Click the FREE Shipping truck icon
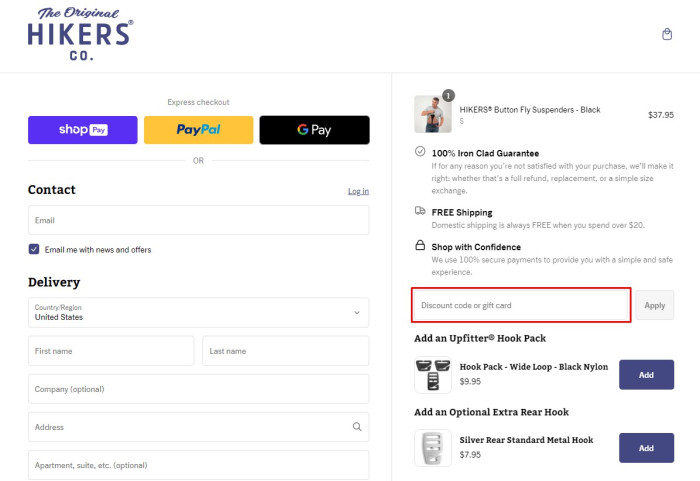Viewport: 700px width, 481px height. point(420,211)
